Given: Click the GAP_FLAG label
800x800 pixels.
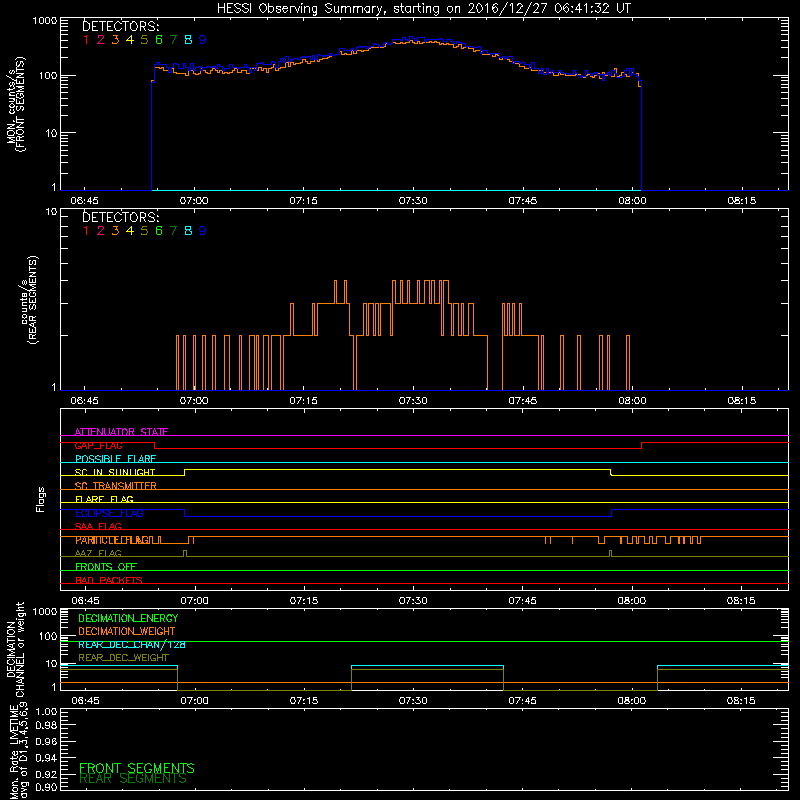Looking at the screenshot, I should click(98, 445).
